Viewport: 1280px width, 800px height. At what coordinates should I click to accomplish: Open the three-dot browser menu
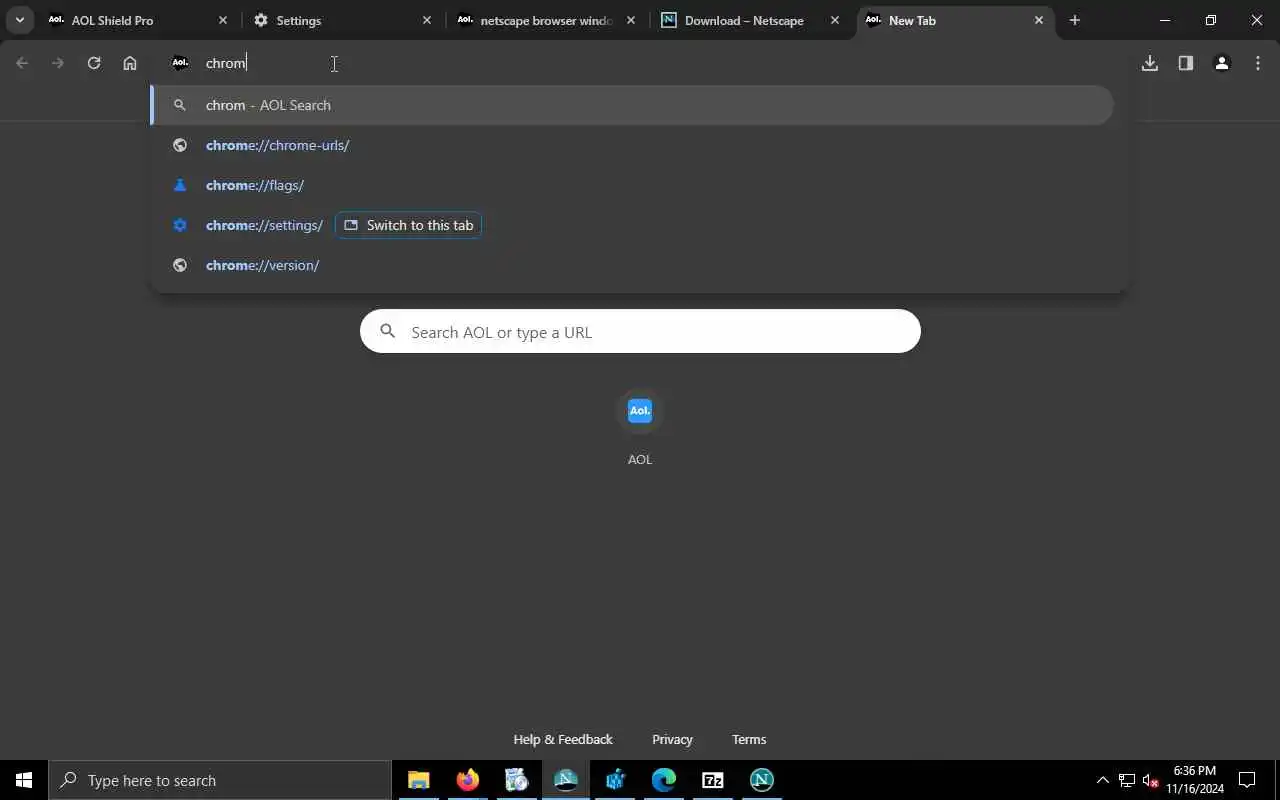pos(1258,63)
